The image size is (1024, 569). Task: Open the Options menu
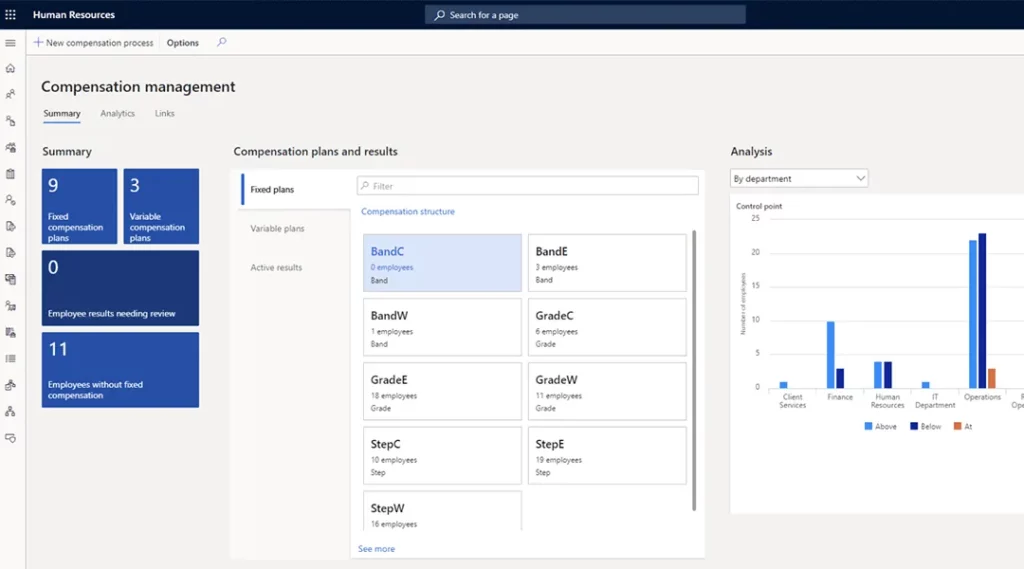[x=182, y=42]
